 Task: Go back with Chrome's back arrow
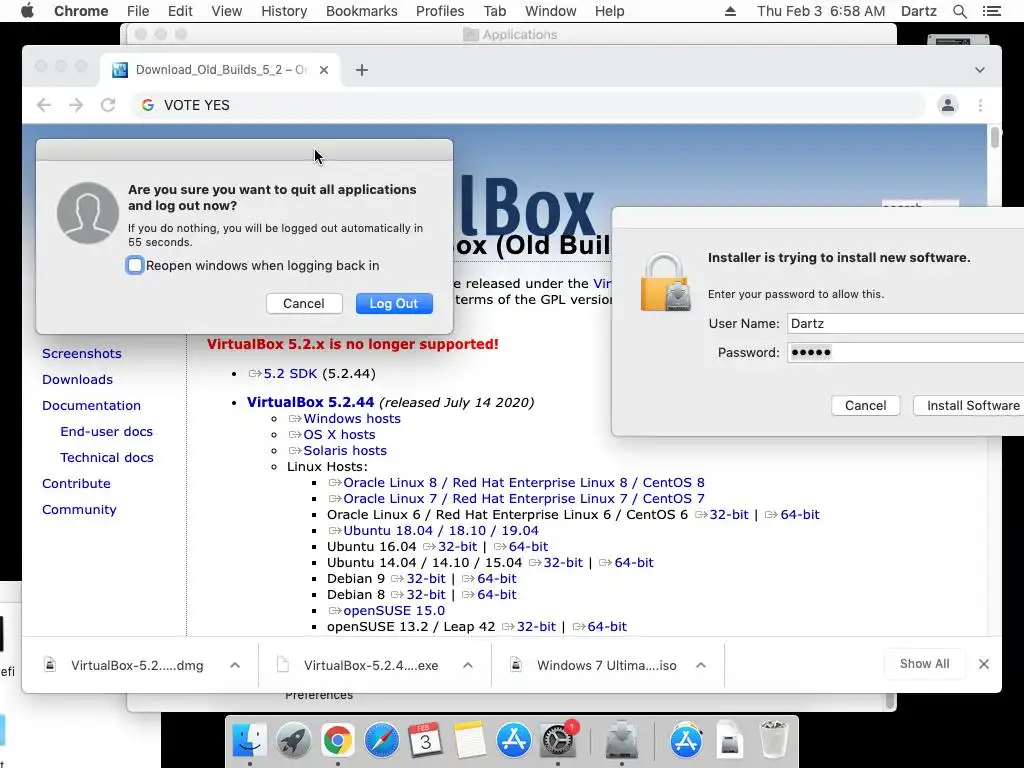tap(44, 105)
